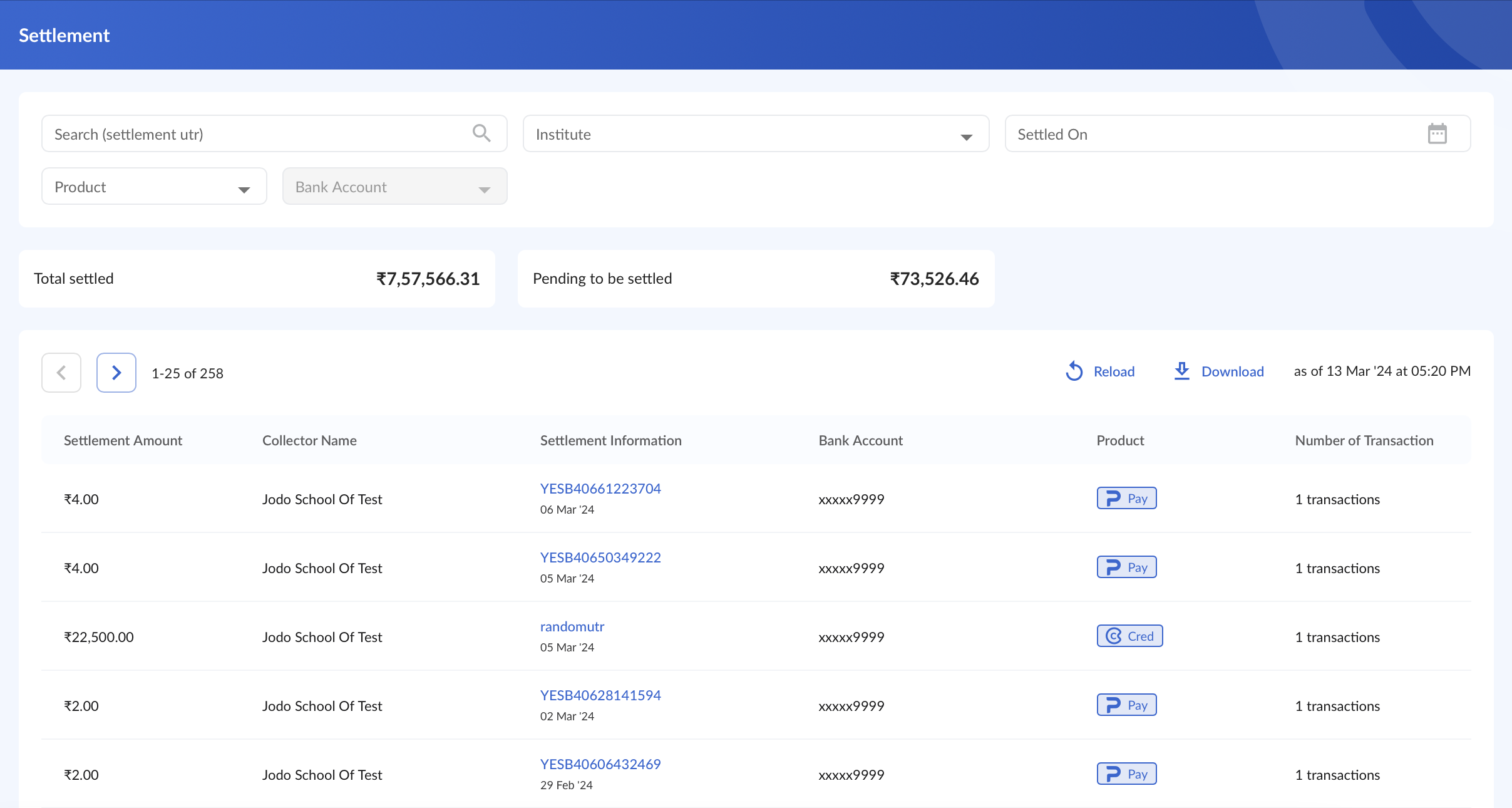Focus the settlement UTR search field
The image size is (1512, 808).
click(x=274, y=133)
